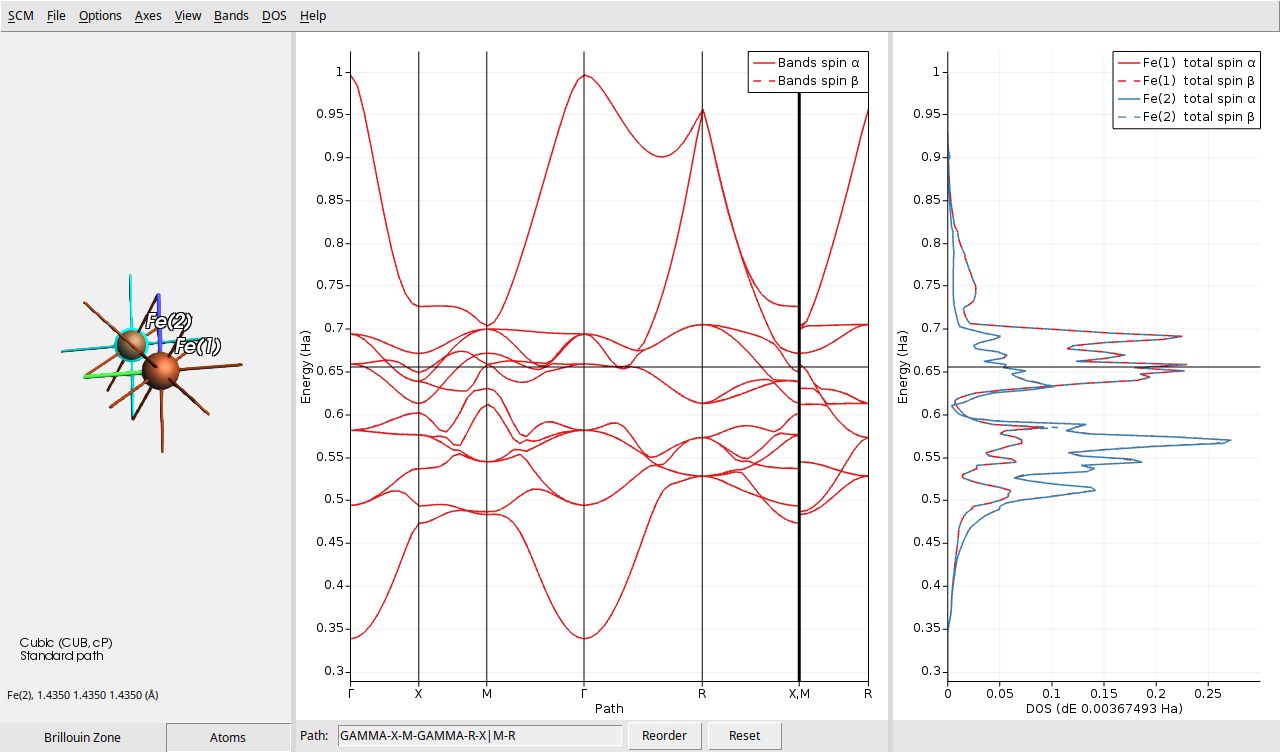Image resolution: width=1280 pixels, height=752 pixels.
Task: Click the Fe(2) coordinates label
Action: pos(83,693)
